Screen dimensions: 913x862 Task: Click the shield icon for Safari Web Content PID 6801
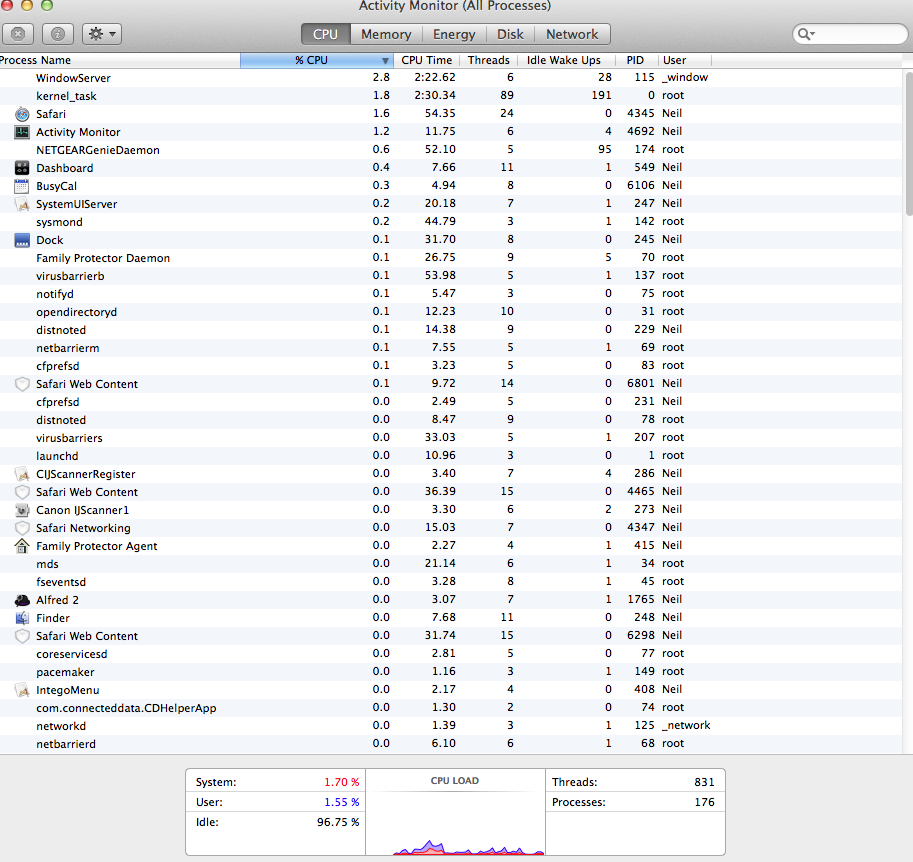tap(22, 384)
